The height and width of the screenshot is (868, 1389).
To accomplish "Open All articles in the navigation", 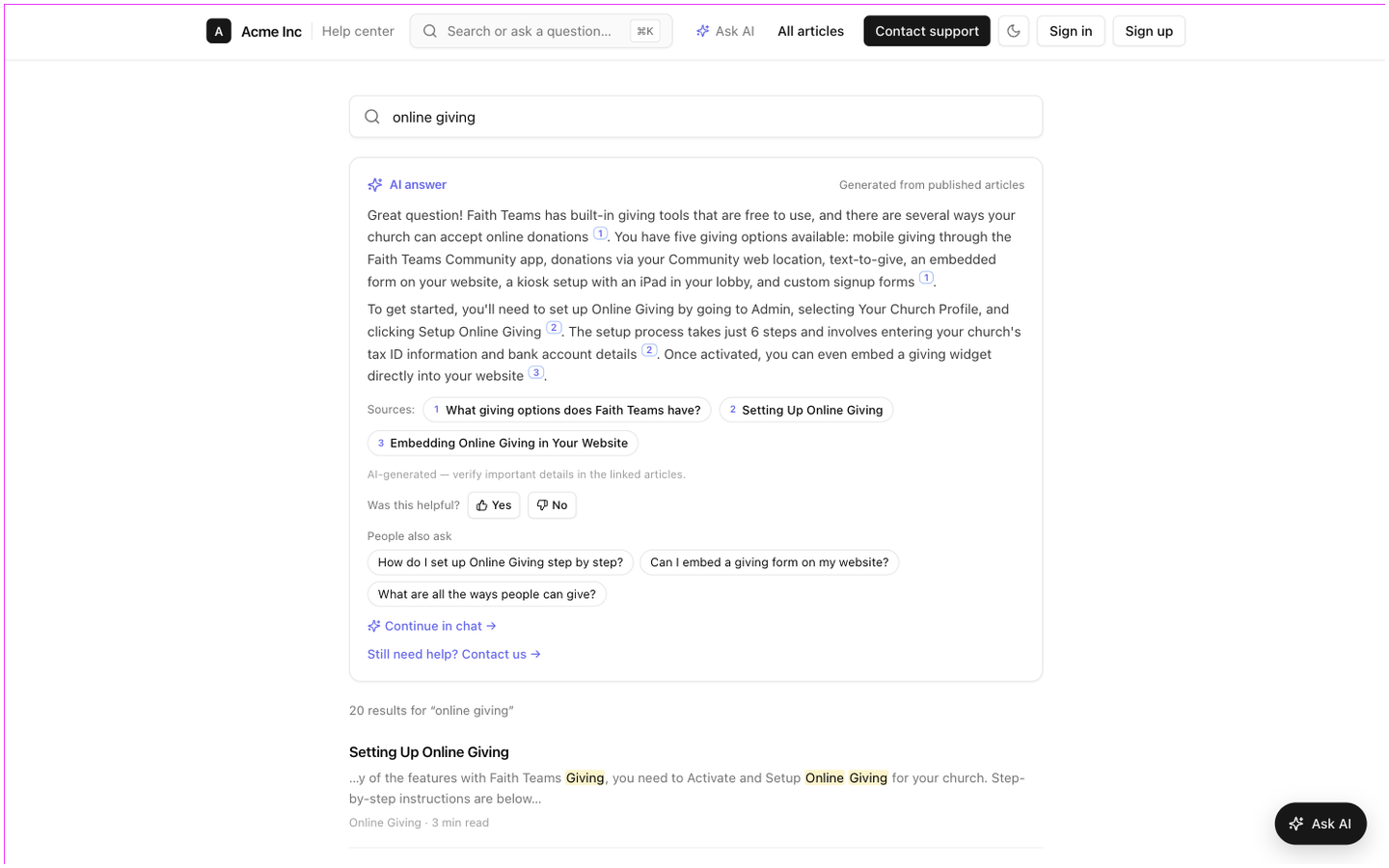I will (810, 31).
